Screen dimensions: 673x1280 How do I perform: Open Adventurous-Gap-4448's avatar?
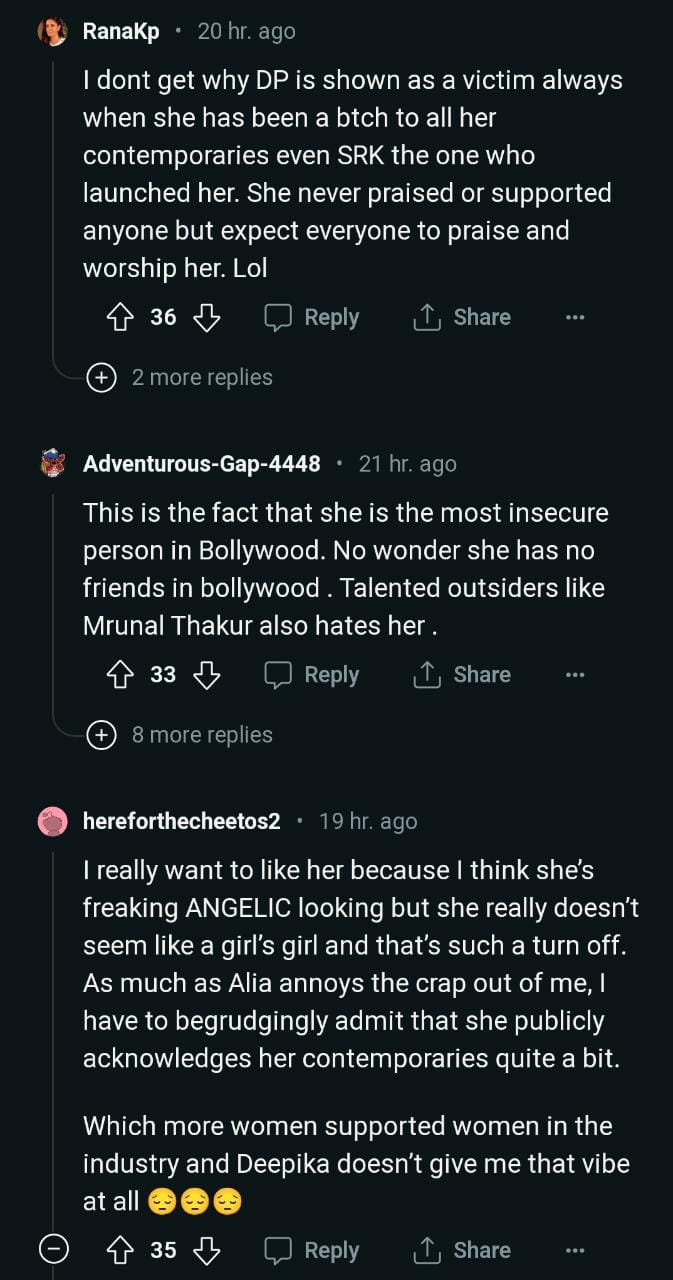coord(53,464)
